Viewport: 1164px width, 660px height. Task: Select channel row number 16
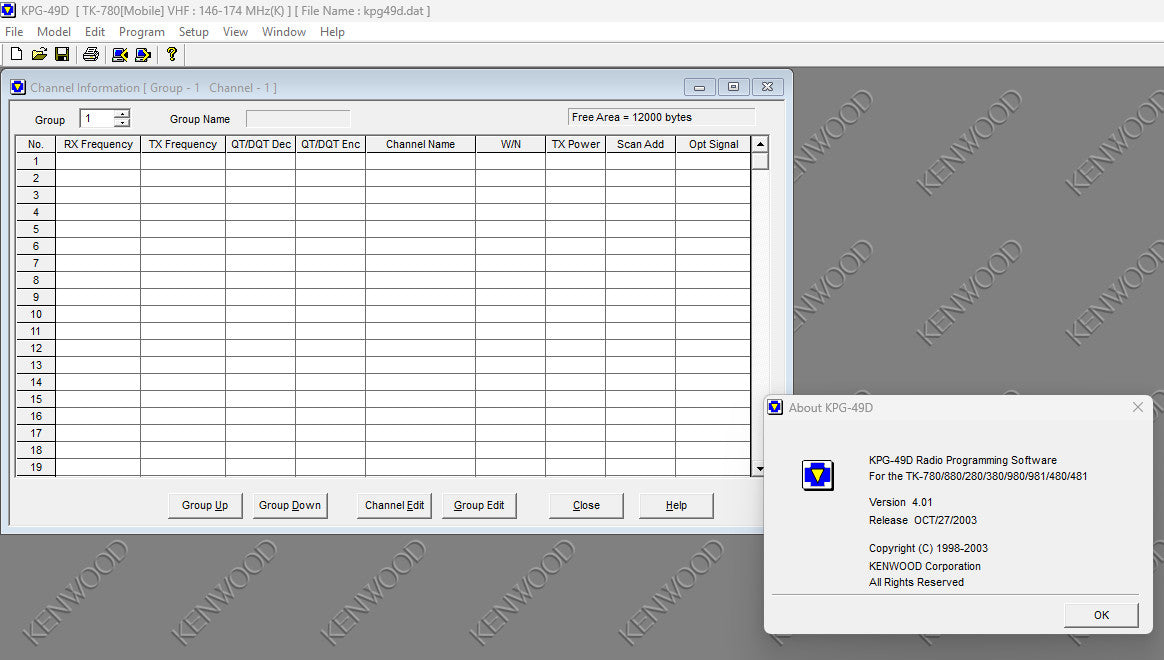point(36,416)
